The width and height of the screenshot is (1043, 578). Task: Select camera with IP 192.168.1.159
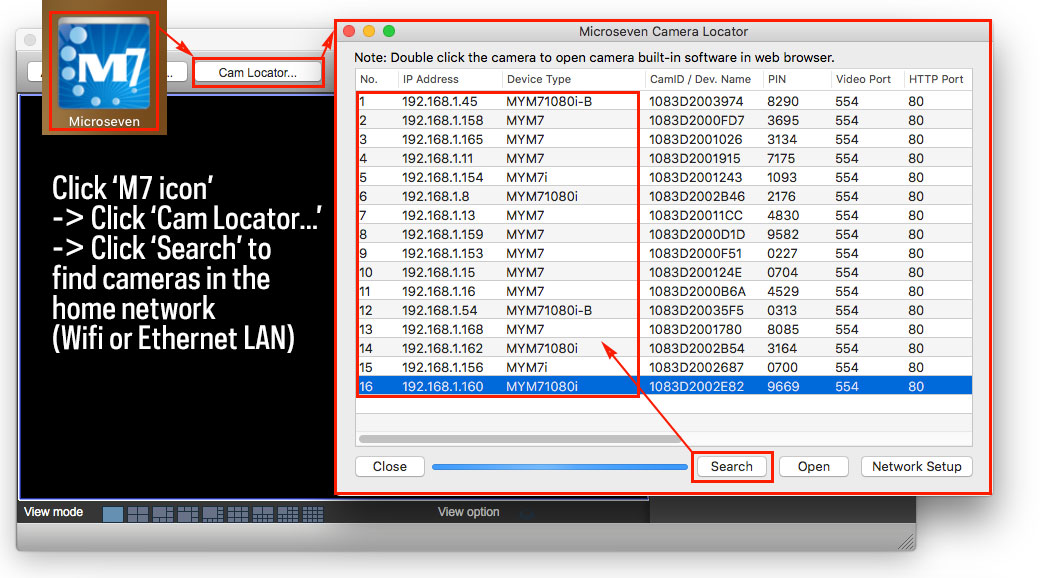[442, 235]
